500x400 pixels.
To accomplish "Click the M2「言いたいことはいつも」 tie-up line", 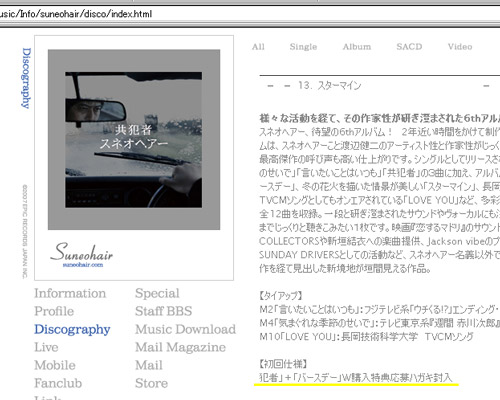I will click(x=379, y=310).
